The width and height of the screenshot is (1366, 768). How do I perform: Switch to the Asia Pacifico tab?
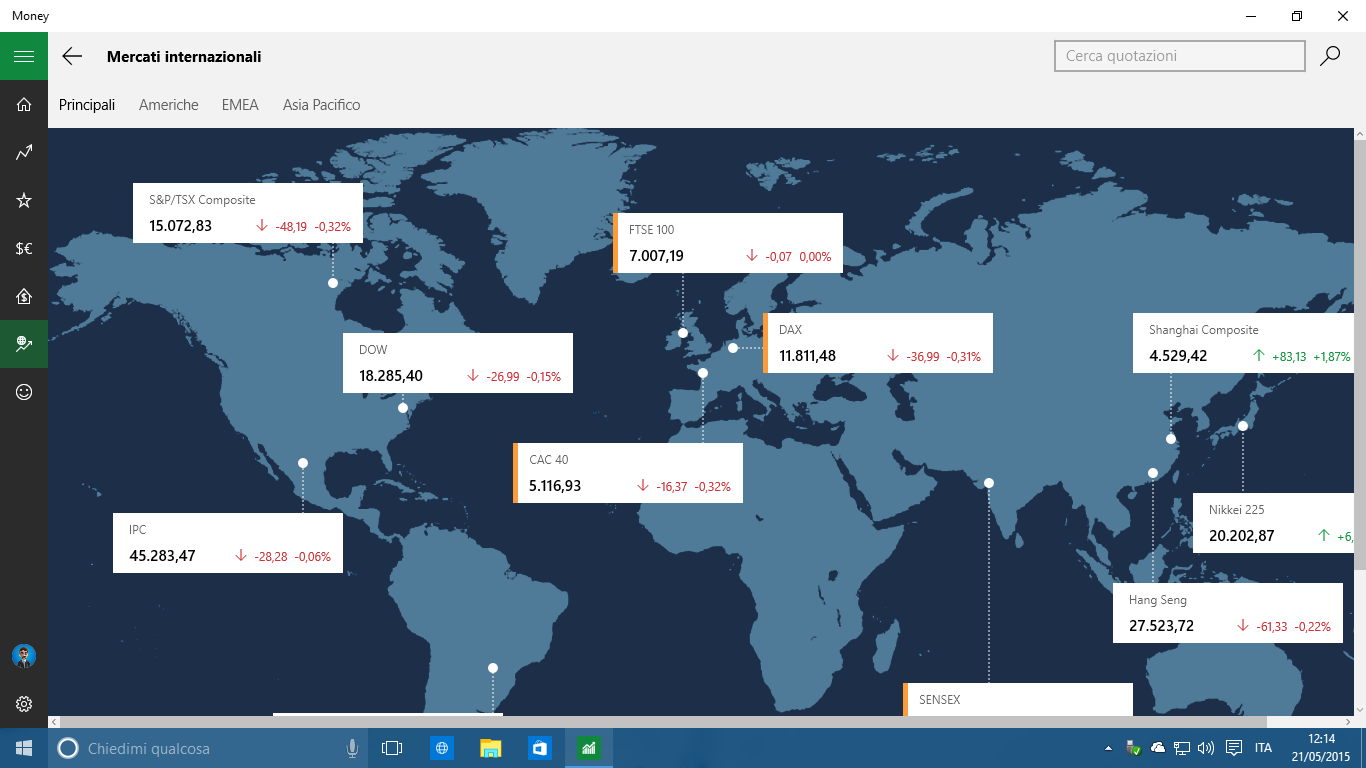tap(322, 105)
